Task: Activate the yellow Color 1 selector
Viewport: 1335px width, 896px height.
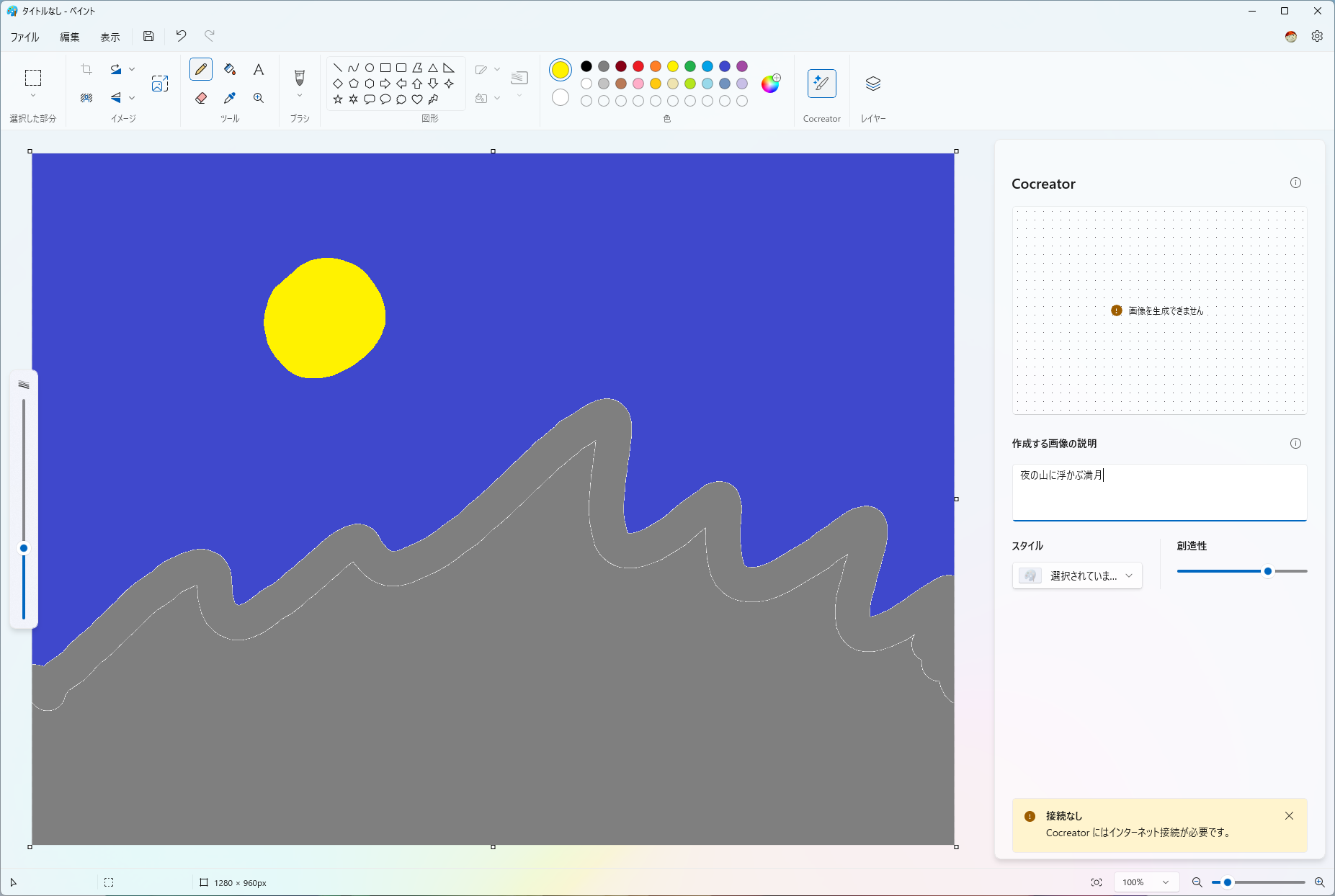Action: pyautogui.click(x=561, y=70)
